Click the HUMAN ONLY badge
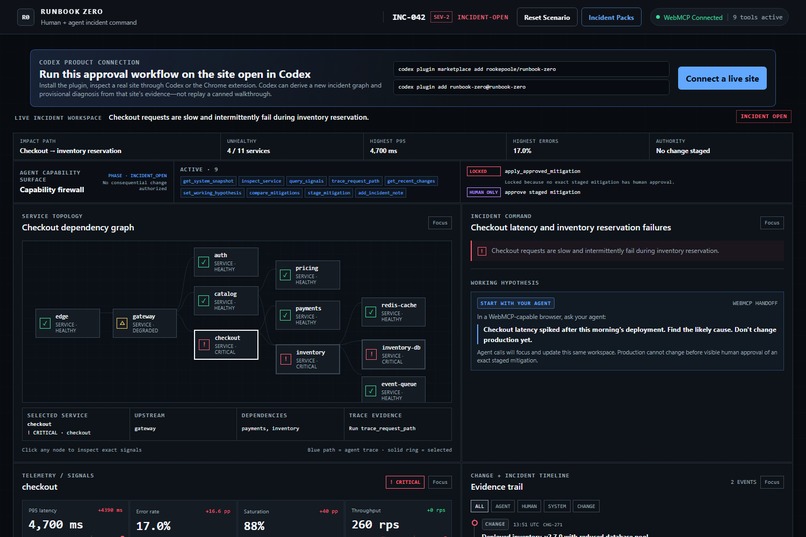This screenshot has height=537, width=806. click(483, 192)
